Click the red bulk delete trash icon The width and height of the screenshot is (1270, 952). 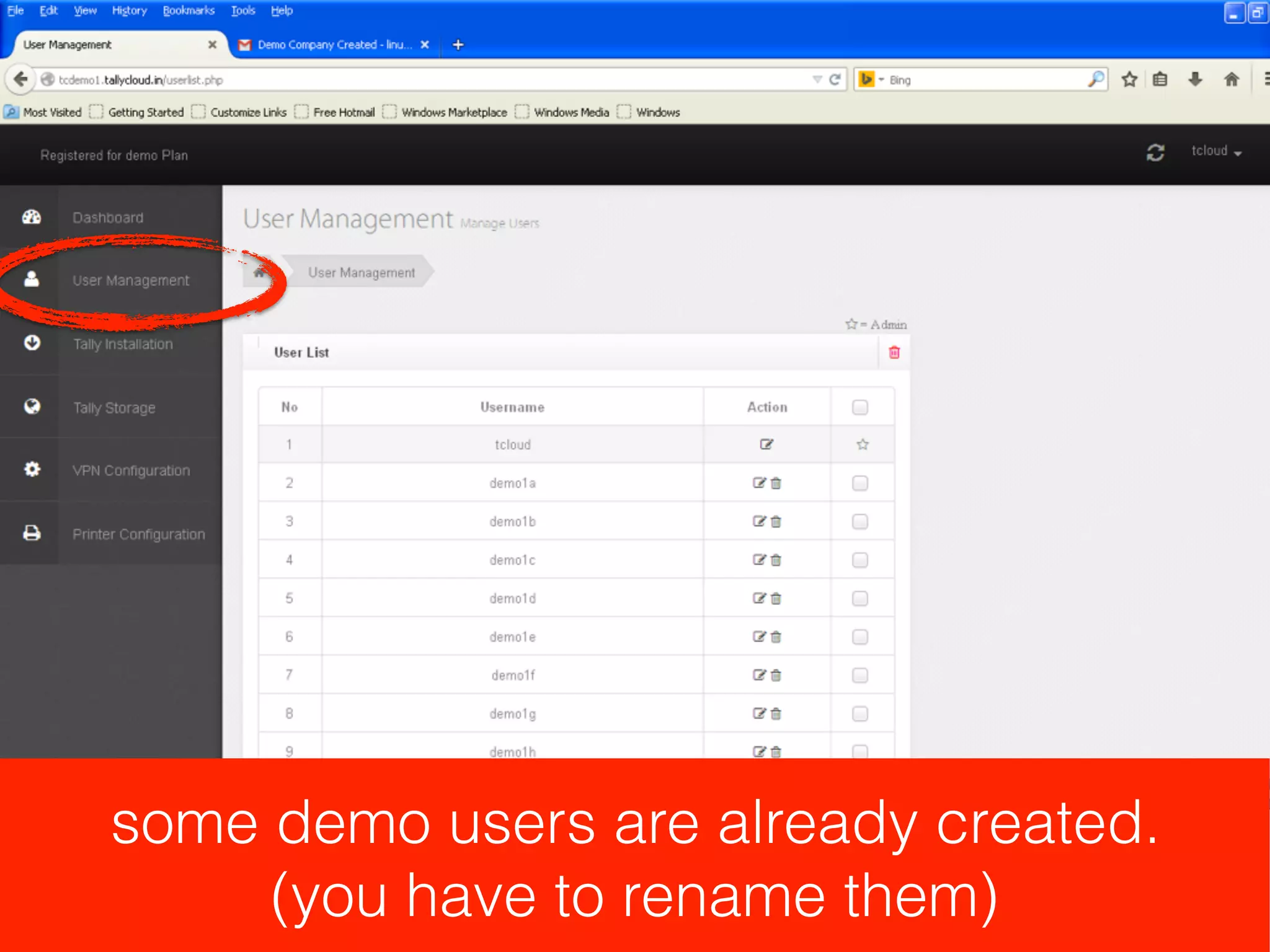coord(894,353)
